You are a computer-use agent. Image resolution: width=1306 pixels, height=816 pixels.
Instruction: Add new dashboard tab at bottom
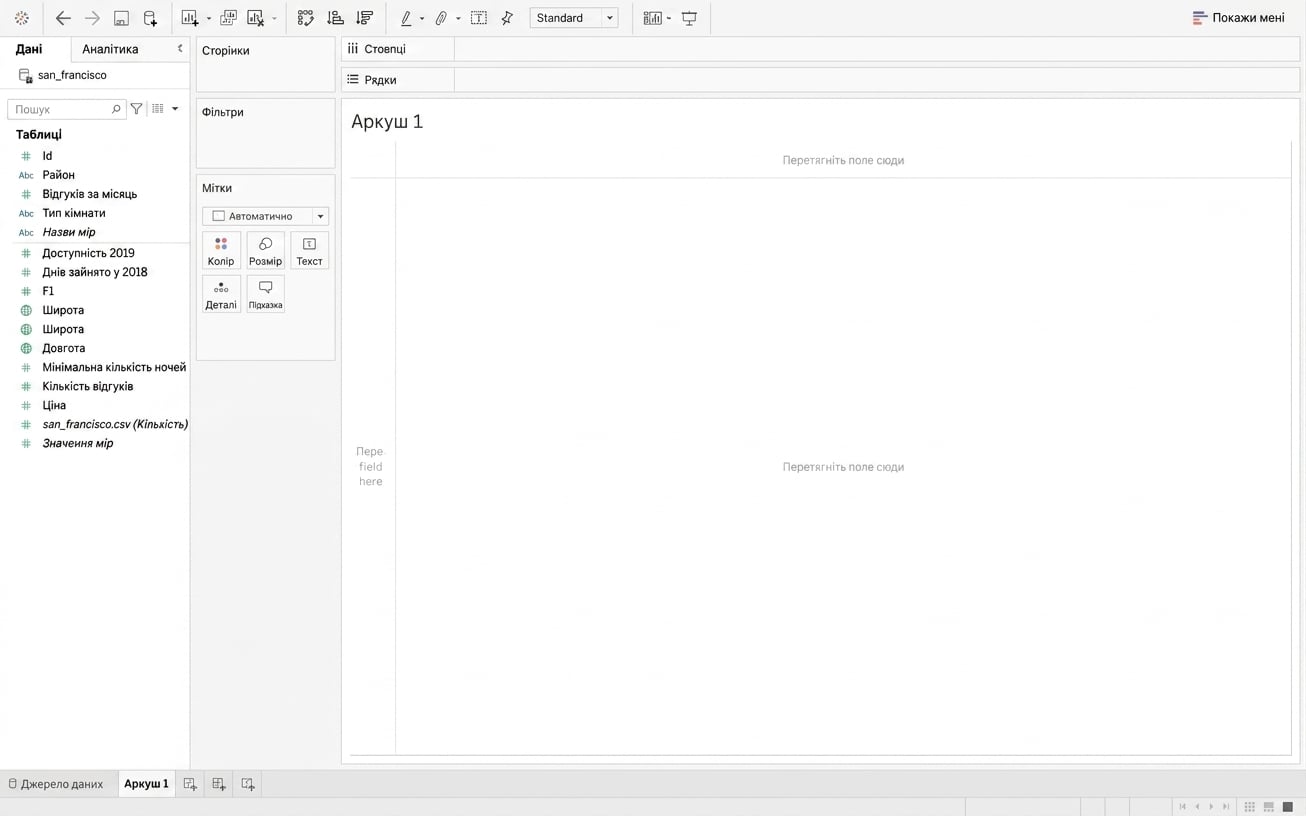[219, 784]
